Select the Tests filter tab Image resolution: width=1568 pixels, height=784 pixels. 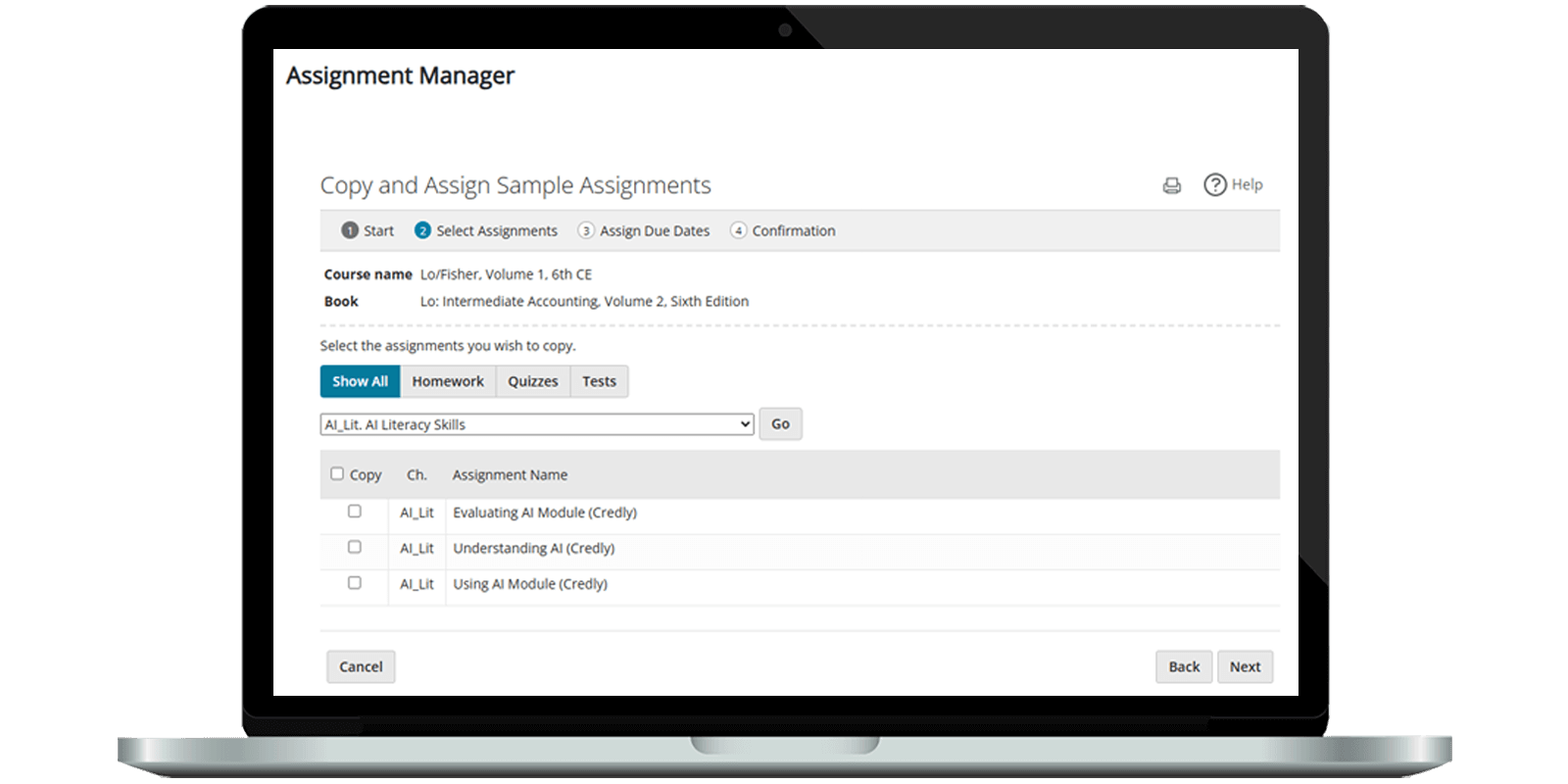click(599, 381)
